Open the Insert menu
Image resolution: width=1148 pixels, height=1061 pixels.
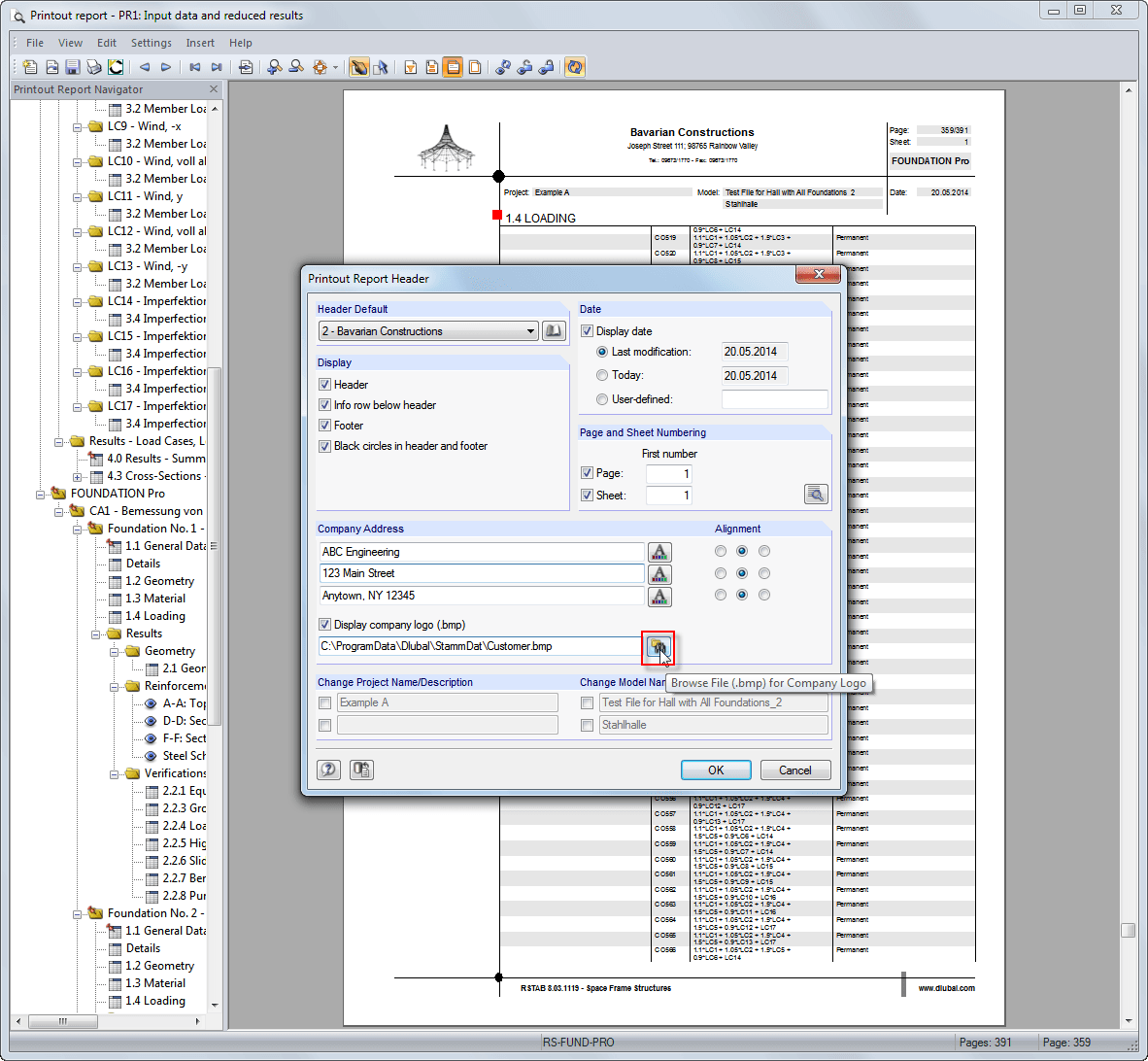200,43
